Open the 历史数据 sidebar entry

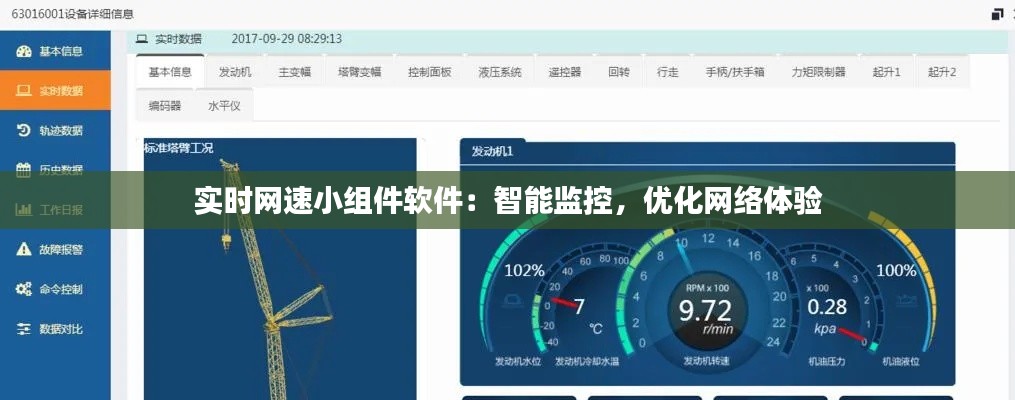[x=55, y=170]
